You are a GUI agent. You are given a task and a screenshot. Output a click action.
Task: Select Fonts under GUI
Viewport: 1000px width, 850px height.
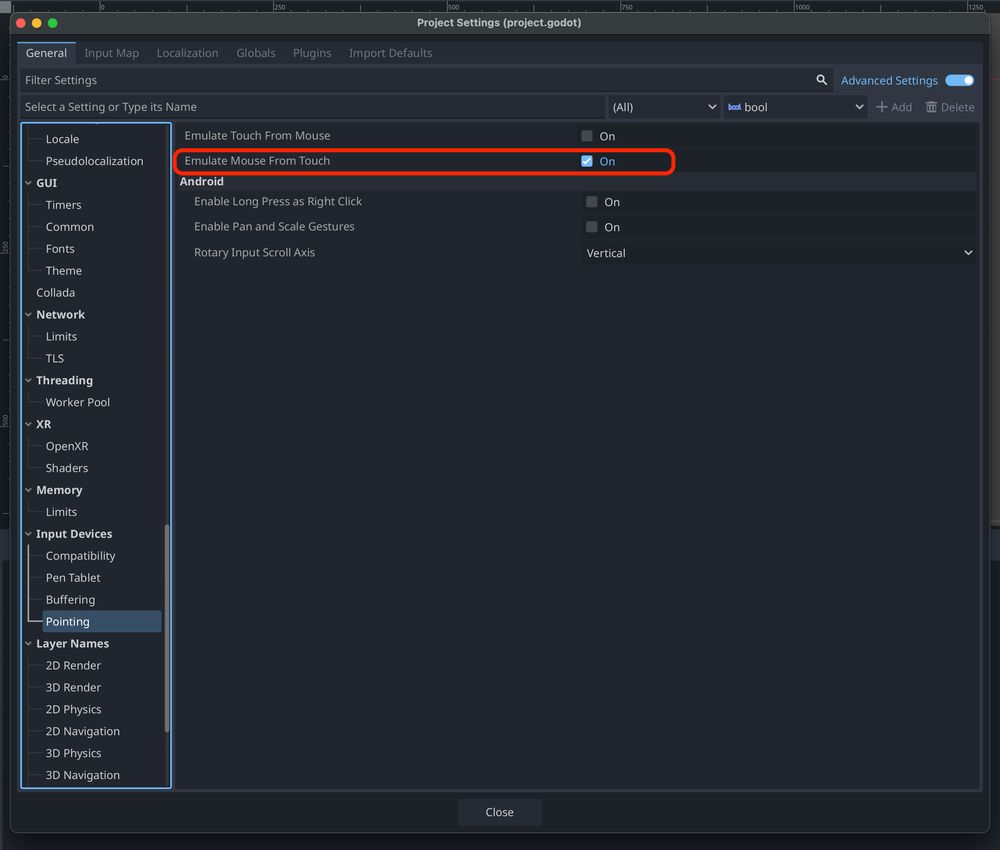pos(60,249)
